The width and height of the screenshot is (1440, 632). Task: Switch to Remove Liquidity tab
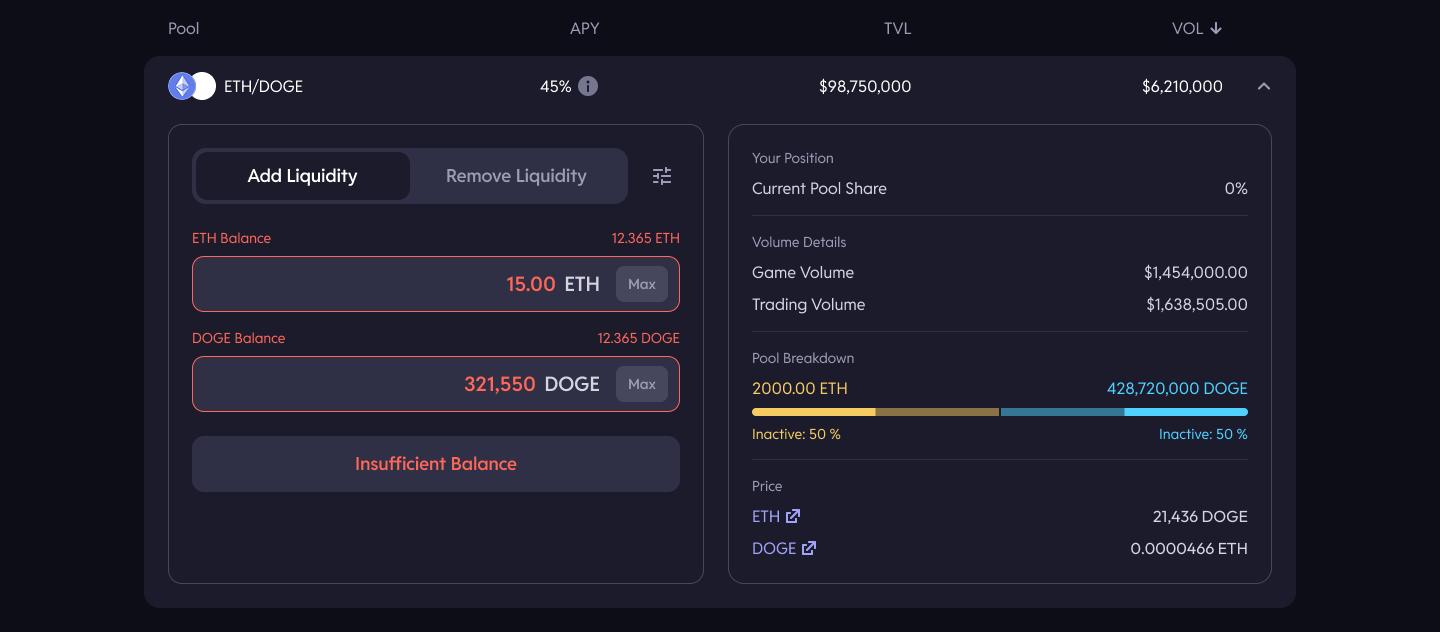pyautogui.click(x=516, y=176)
